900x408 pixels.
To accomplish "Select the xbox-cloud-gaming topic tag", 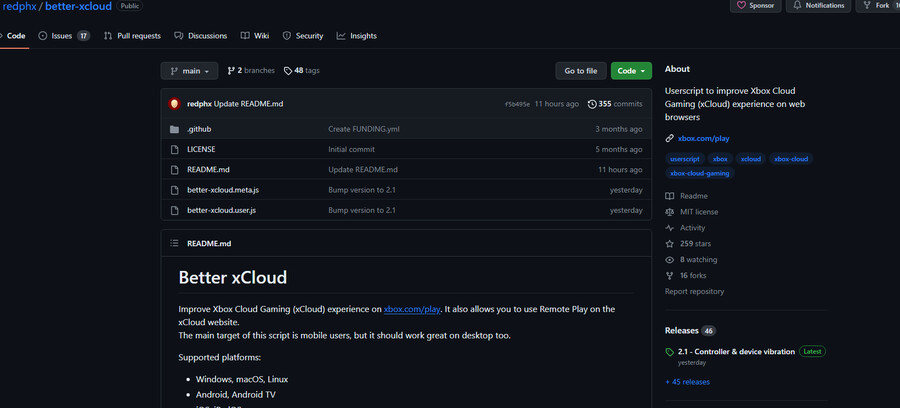I will tap(700, 173).
